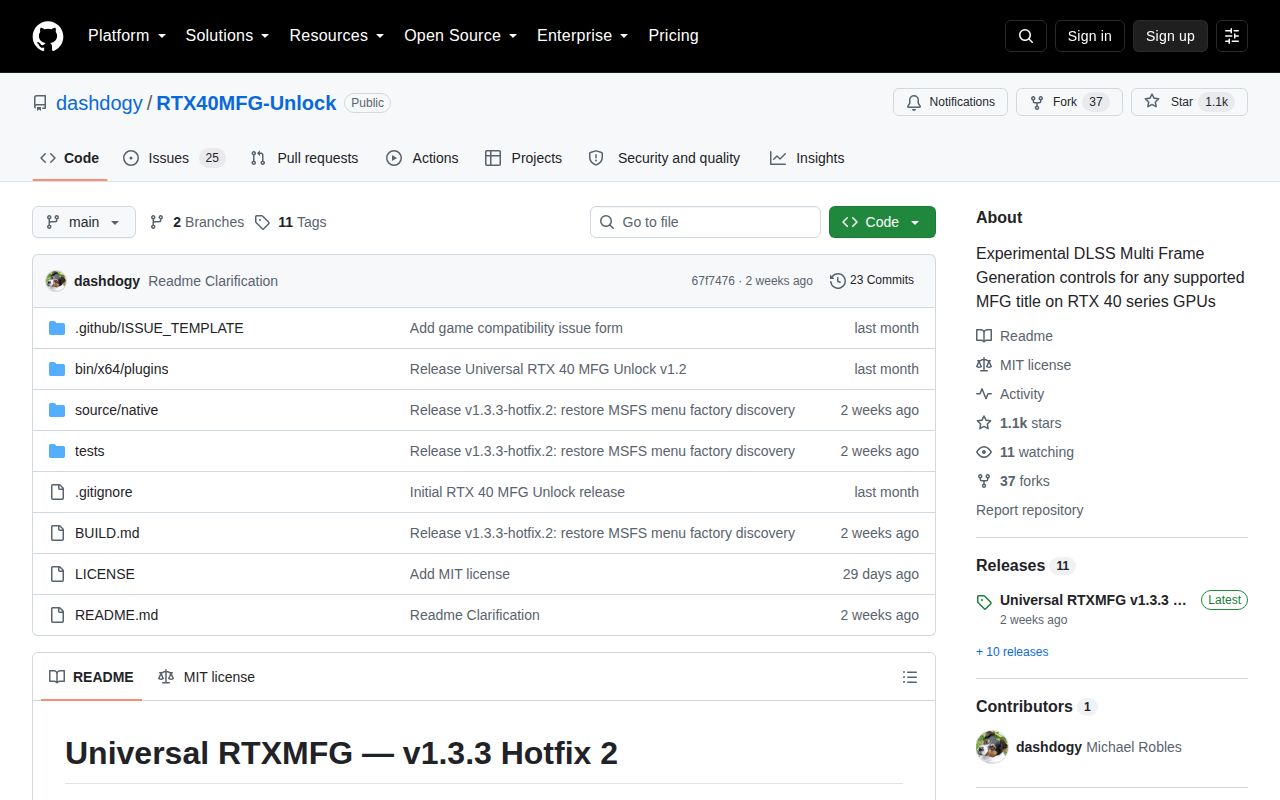
Task: Open the 2 Branches link
Action: click(197, 222)
